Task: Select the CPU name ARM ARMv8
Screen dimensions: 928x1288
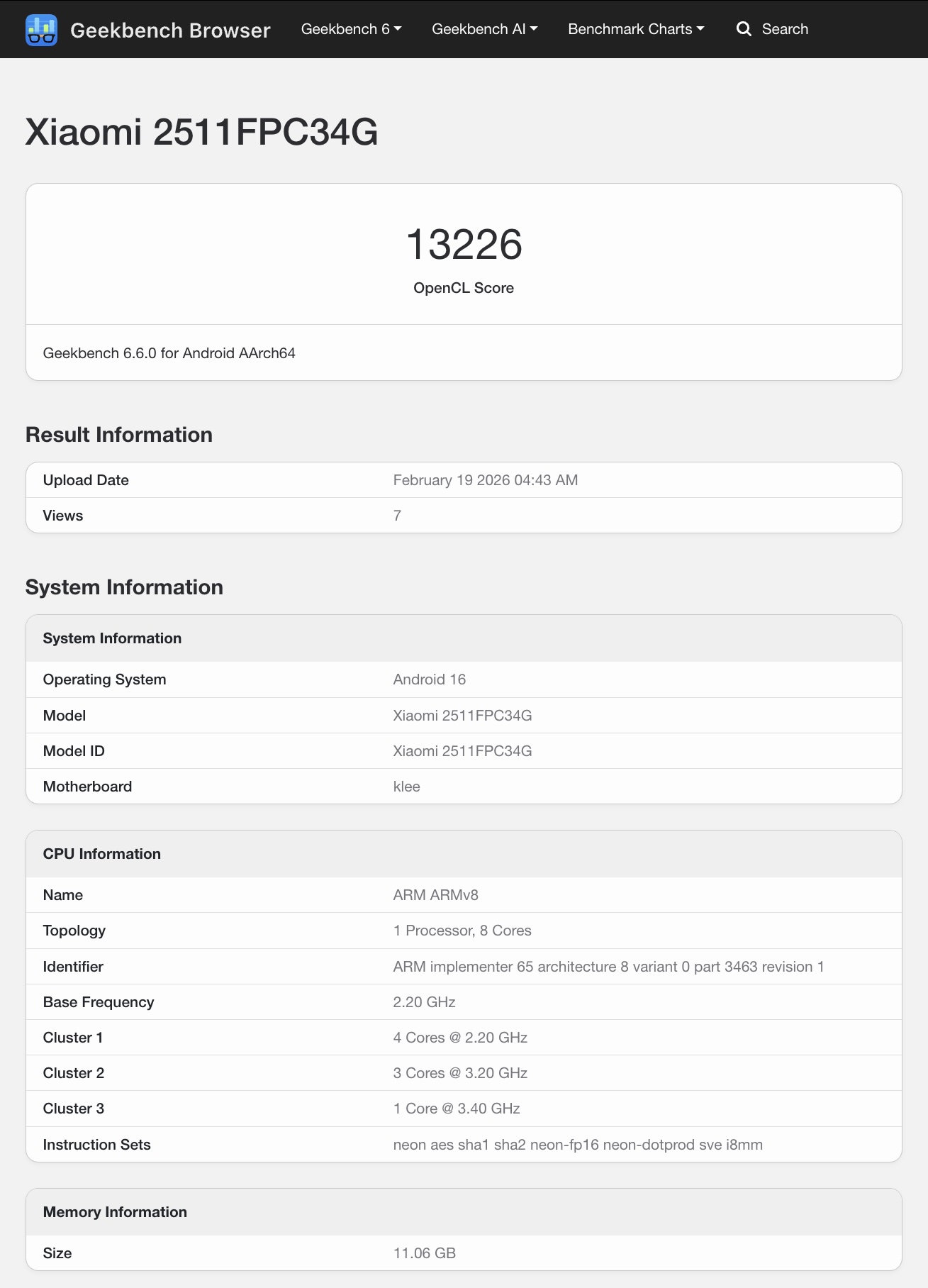Action: pyautogui.click(x=436, y=895)
